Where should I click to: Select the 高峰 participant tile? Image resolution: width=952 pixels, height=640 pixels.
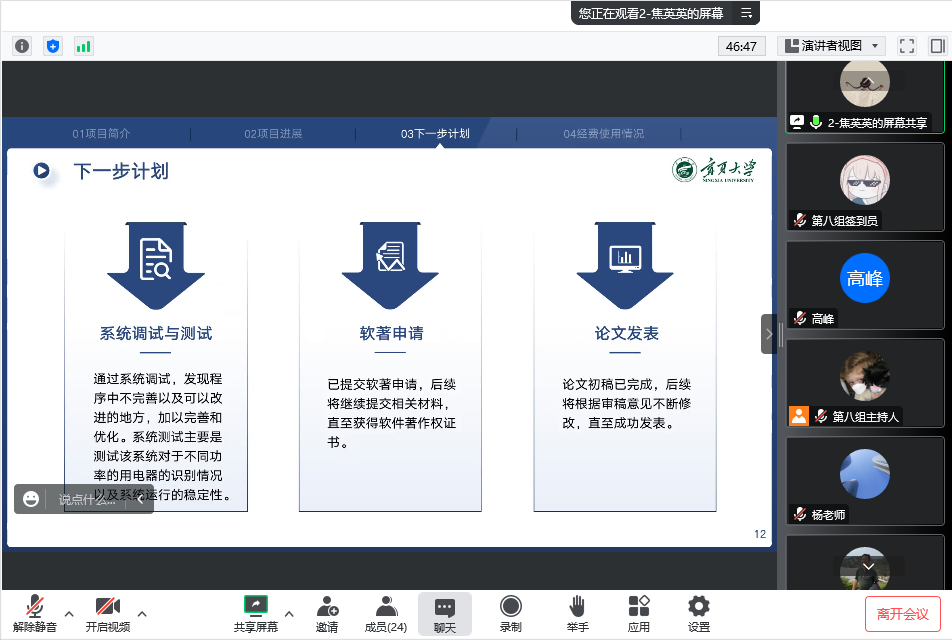tap(865, 285)
